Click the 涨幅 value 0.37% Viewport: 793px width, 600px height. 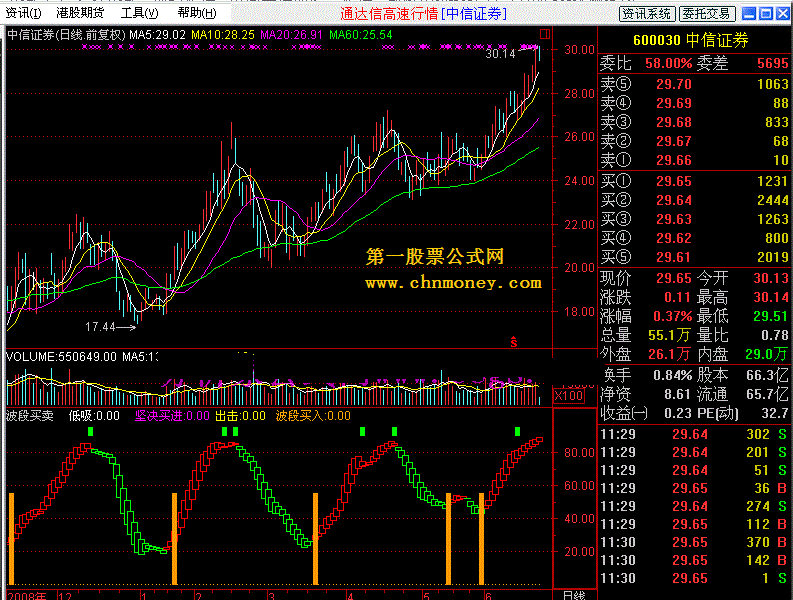pyautogui.click(x=673, y=316)
